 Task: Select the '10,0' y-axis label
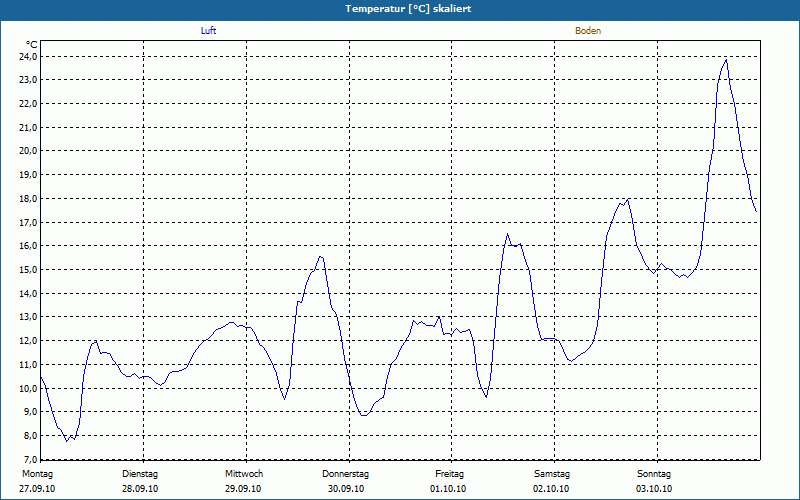click(28, 388)
